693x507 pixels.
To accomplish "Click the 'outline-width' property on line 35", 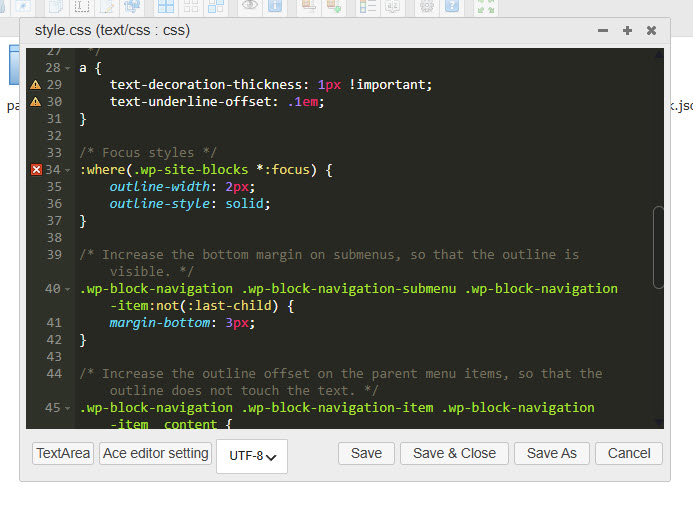I will [x=160, y=187].
